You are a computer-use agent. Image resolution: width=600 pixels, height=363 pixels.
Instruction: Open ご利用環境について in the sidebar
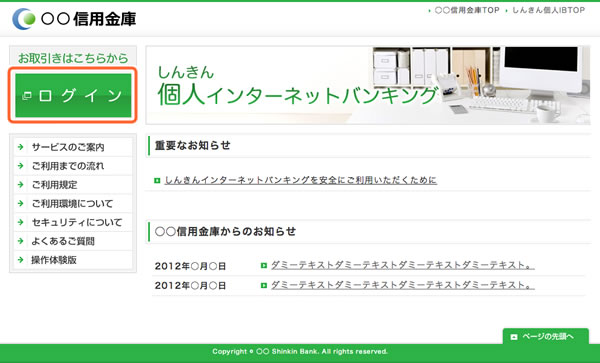click(x=73, y=203)
